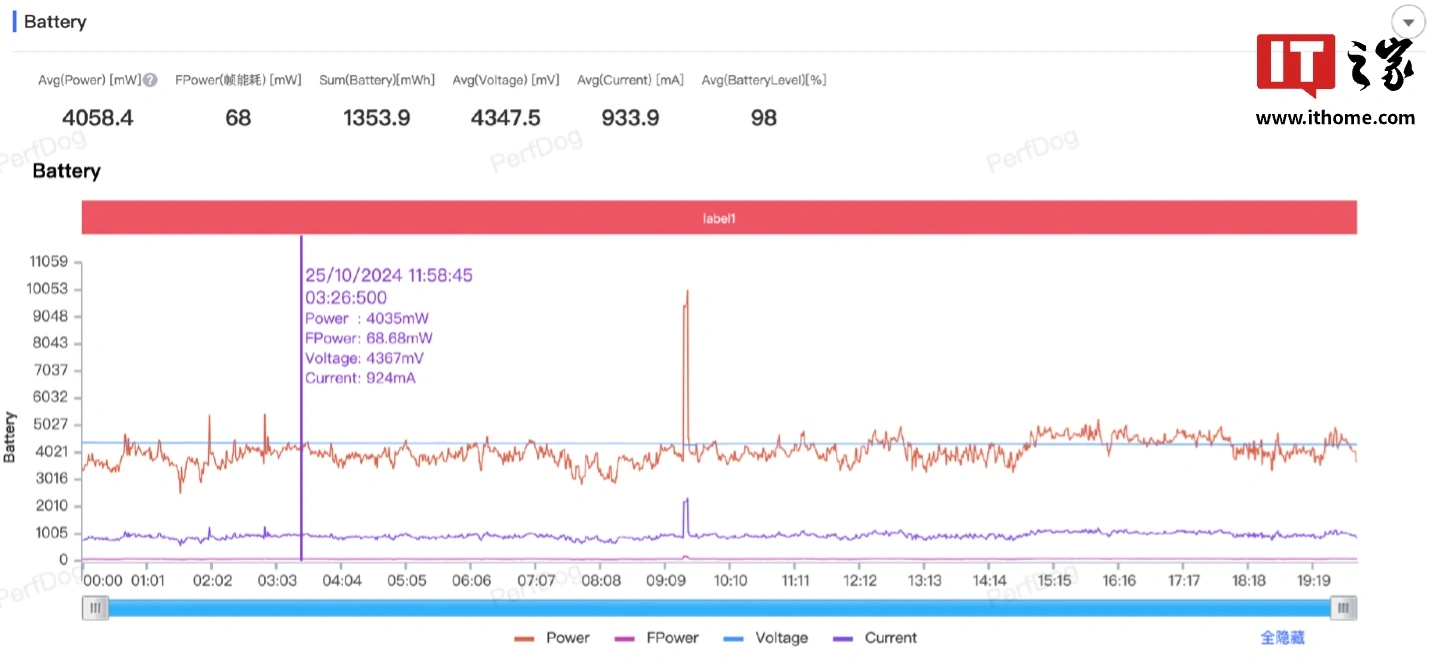Collapse the Battery panel with the arrow
1440x663 pixels.
1408,23
